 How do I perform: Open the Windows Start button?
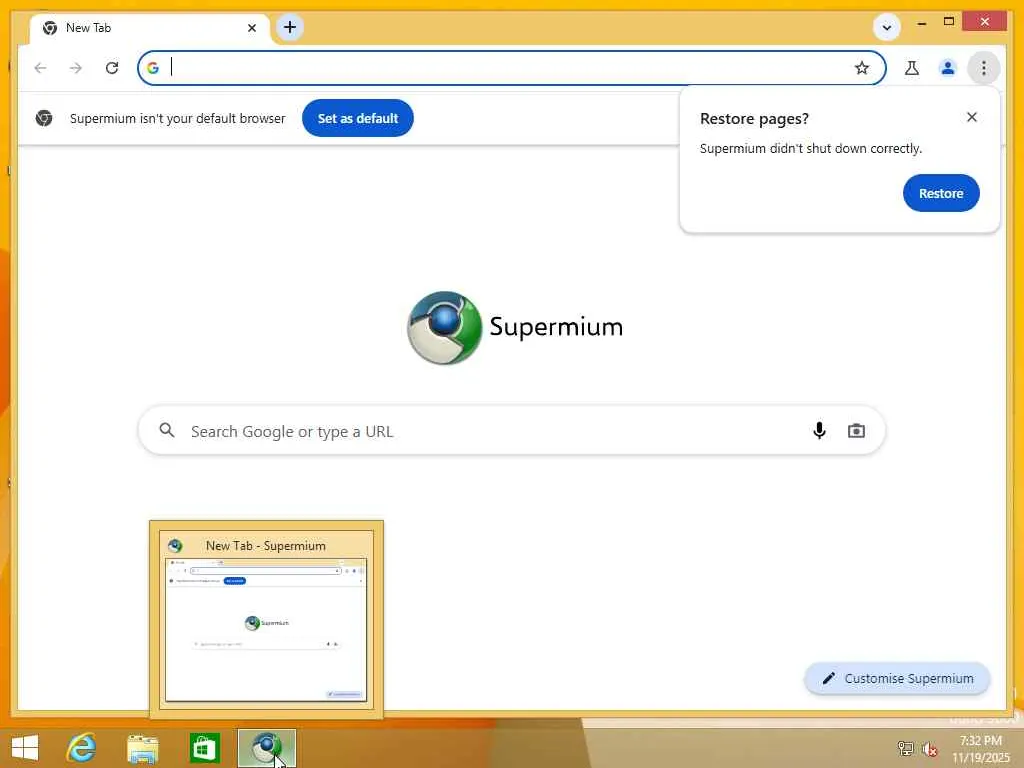click(25, 748)
